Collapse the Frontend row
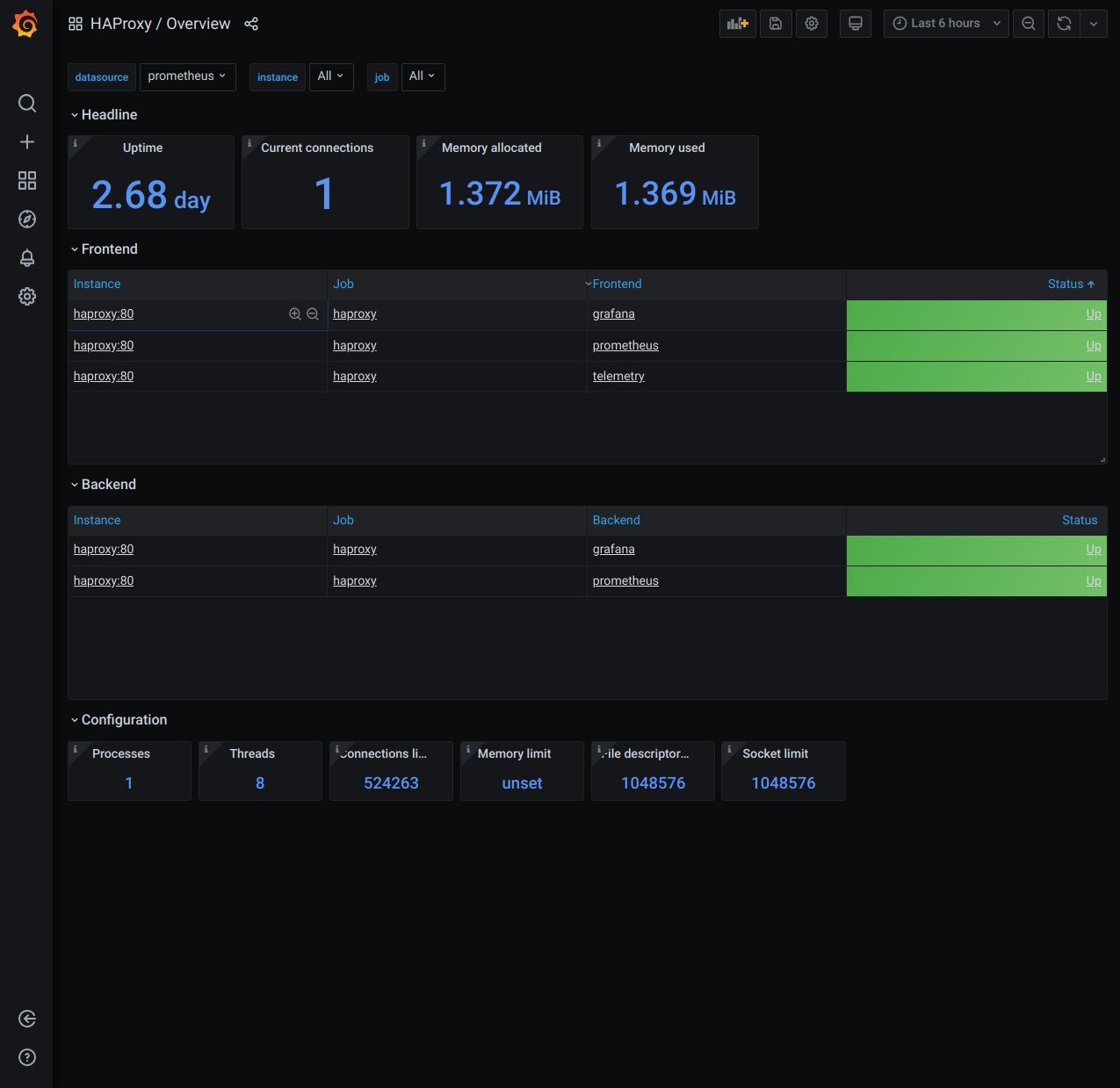This screenshot has width=1120, height=1088. [x=104, y=249]
